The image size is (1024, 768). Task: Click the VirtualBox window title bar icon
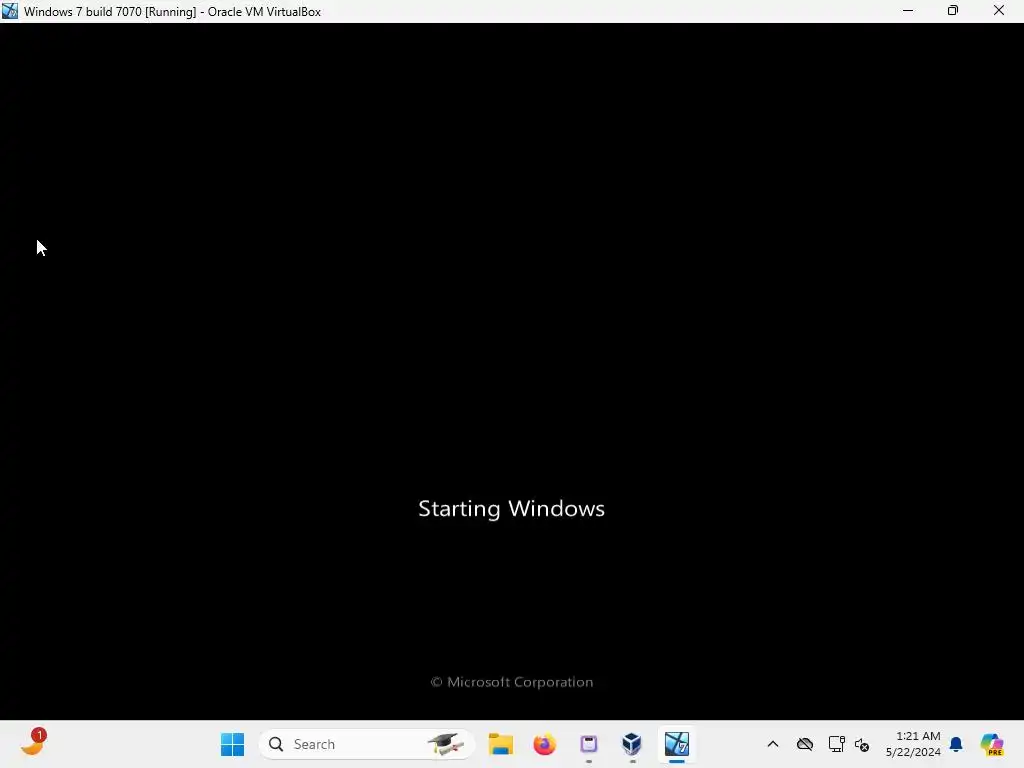coord(10,11)
